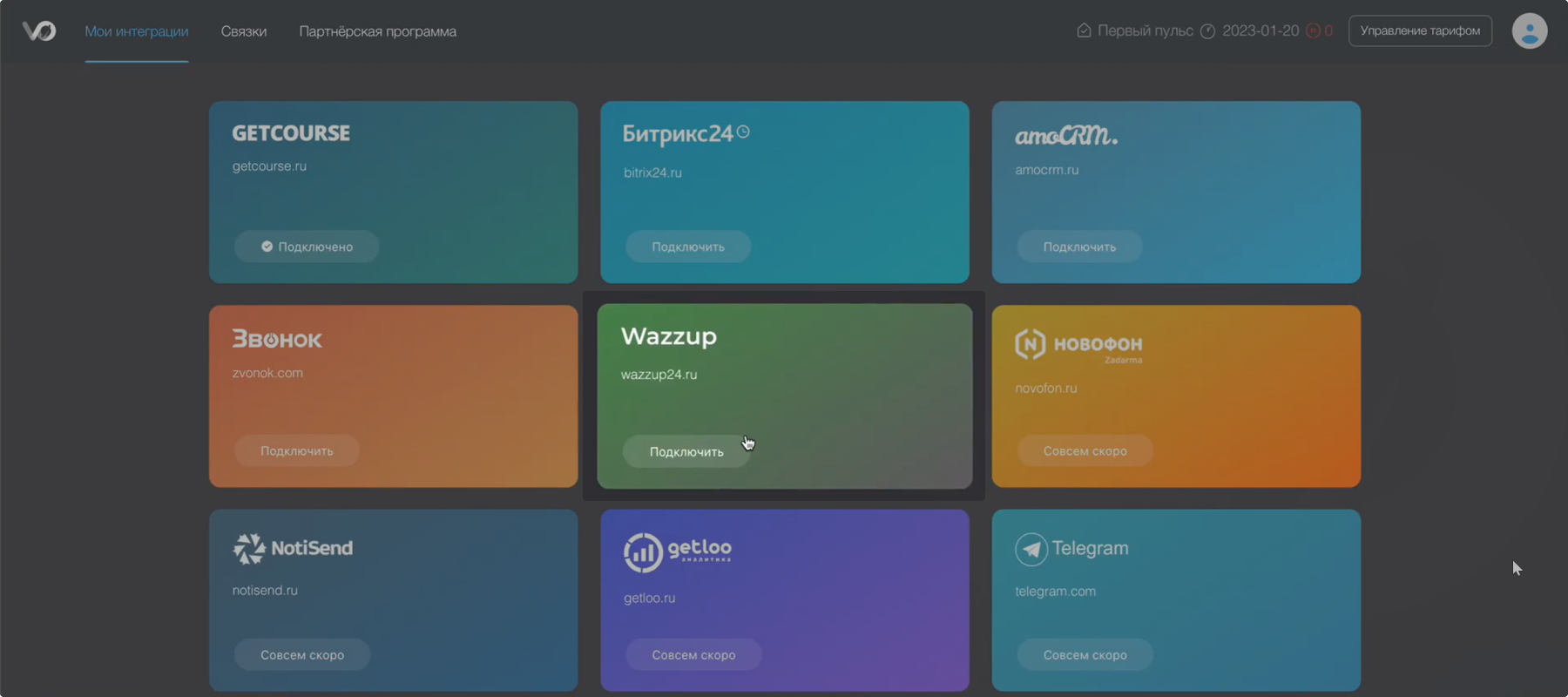
Task: Open the user profile avatar icon
Action: click(1529, 30)
